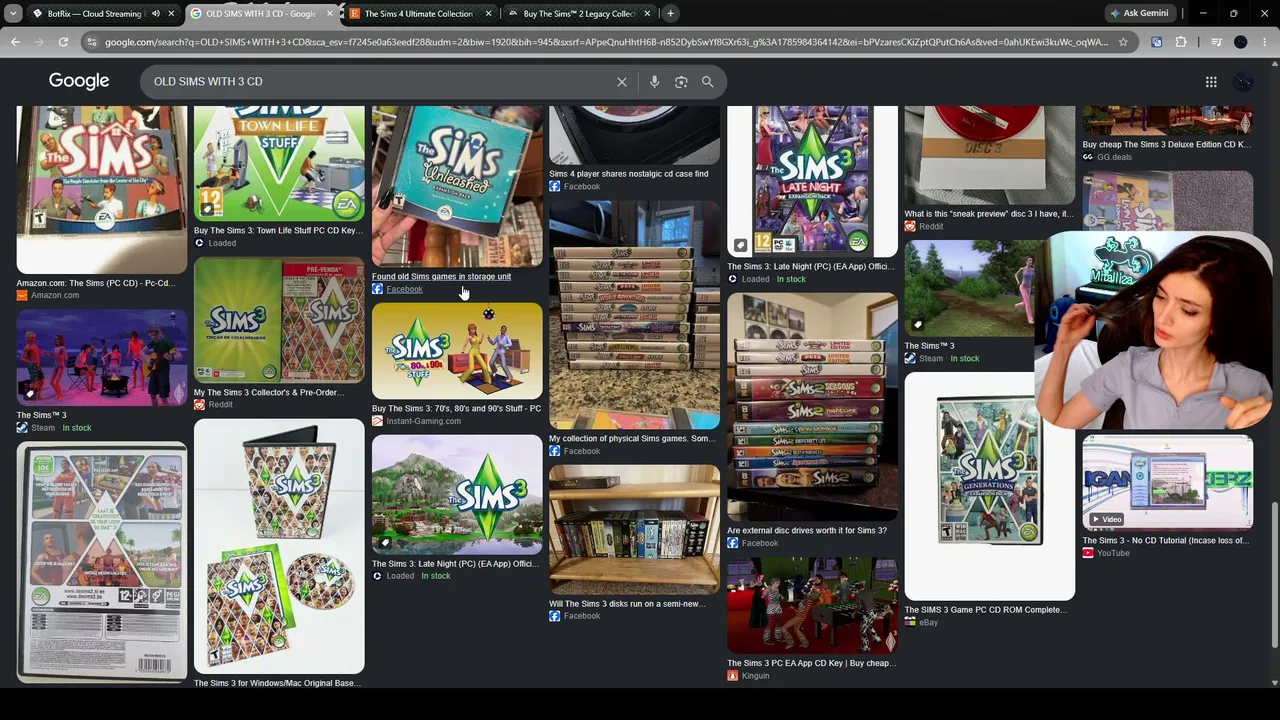Close the BotRix Cloud Streaming tab

[171, 14]
